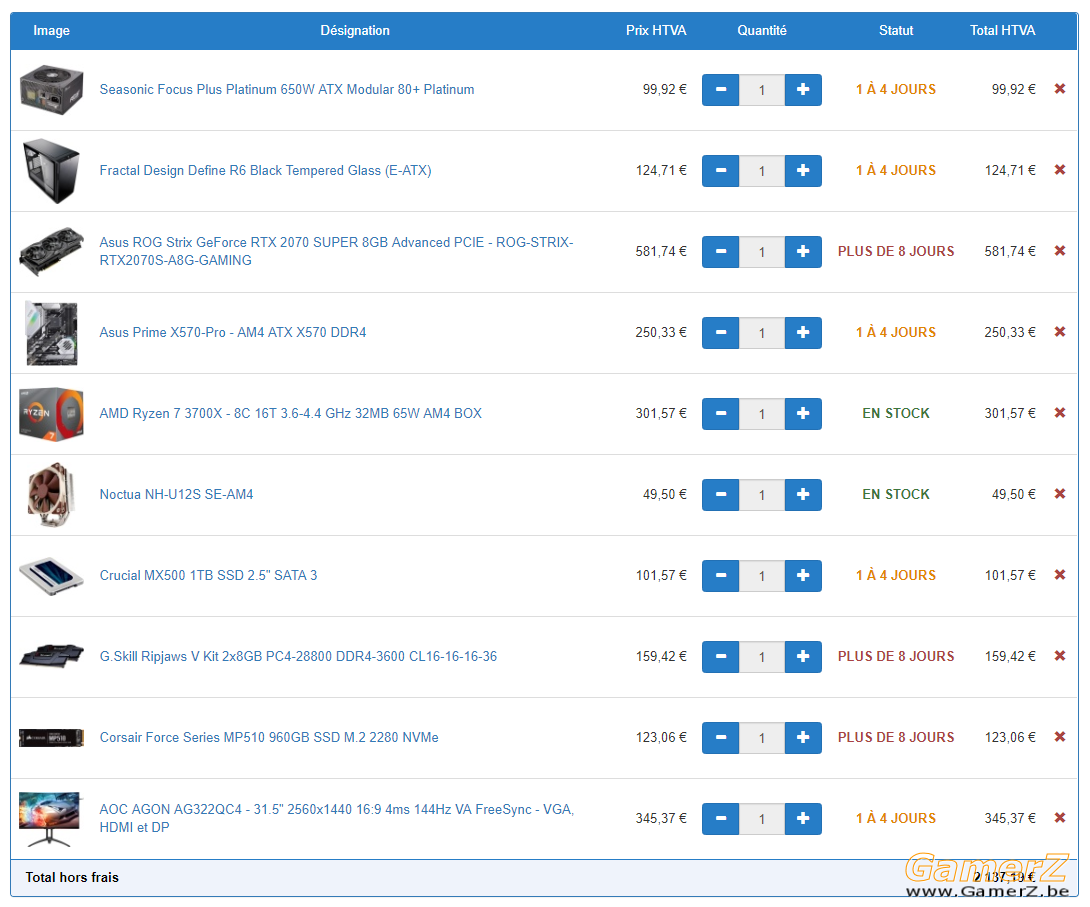The width and height of the screenshot is (1090, 907).
Task: Decrease quantity of Noctua NH-U12S cooler
Action: pos(721,495)
